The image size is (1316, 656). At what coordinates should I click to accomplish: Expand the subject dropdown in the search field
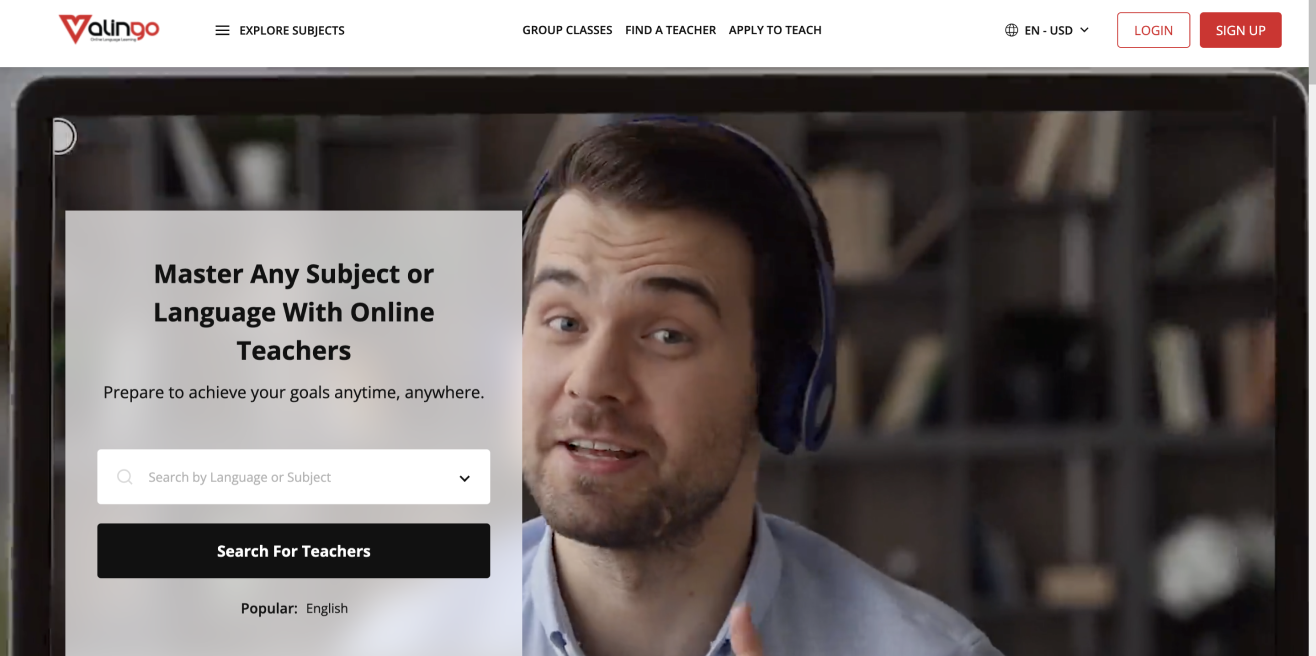(x=464, y=478)
